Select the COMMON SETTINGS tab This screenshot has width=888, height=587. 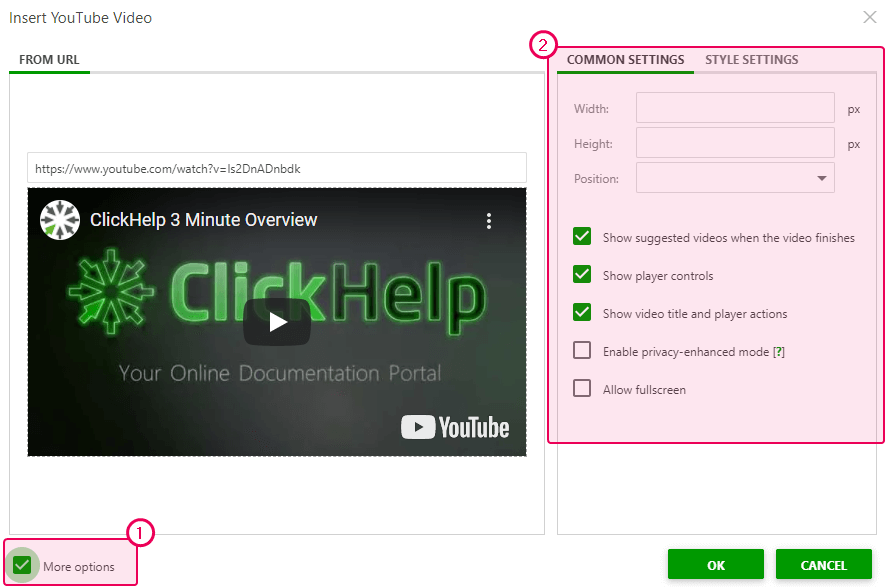click(x=625, y=59)
